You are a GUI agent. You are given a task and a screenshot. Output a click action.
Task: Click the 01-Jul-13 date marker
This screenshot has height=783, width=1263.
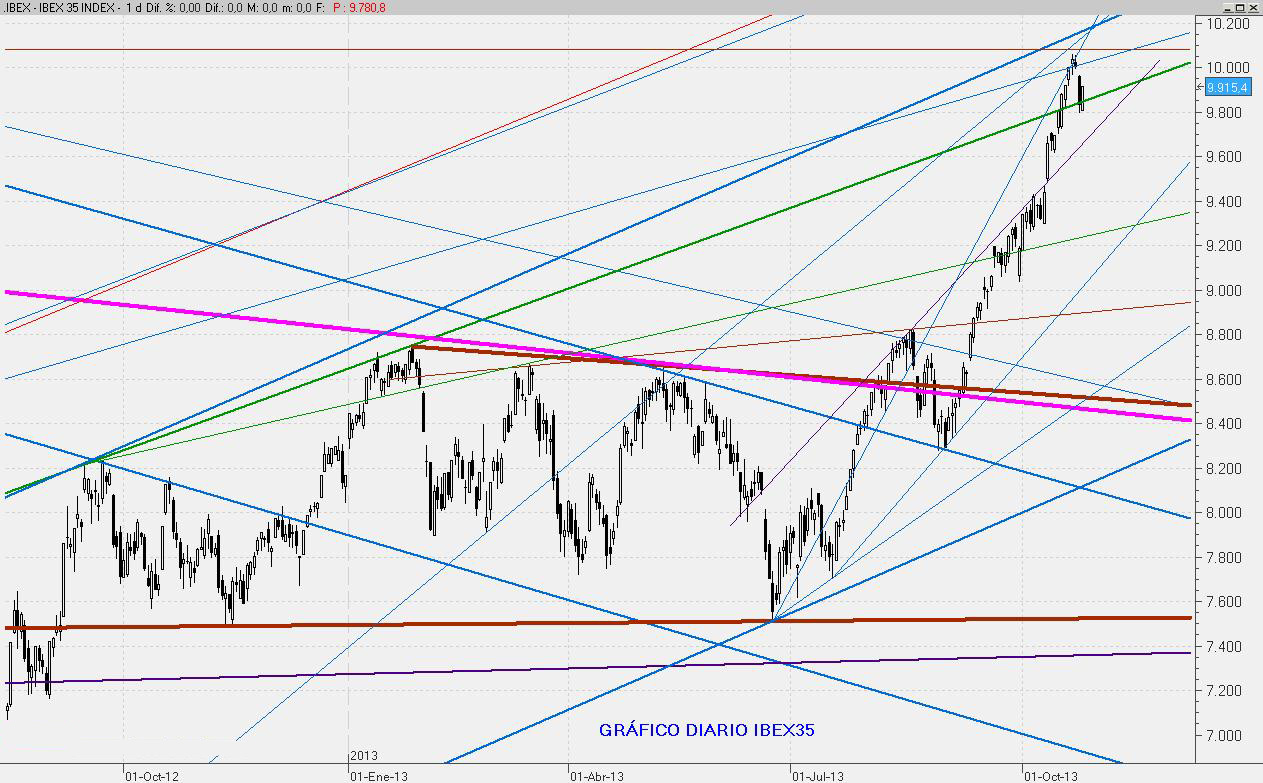point(818,775)
